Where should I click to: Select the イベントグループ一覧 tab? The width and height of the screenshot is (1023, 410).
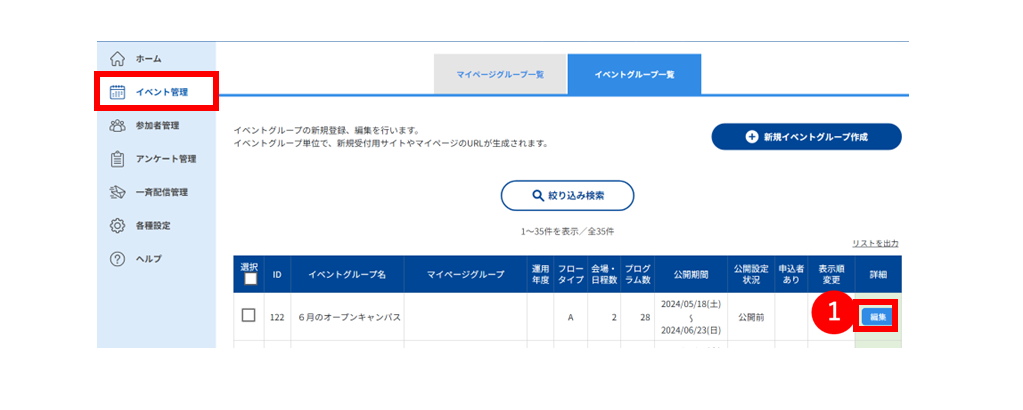click(634, 74)
